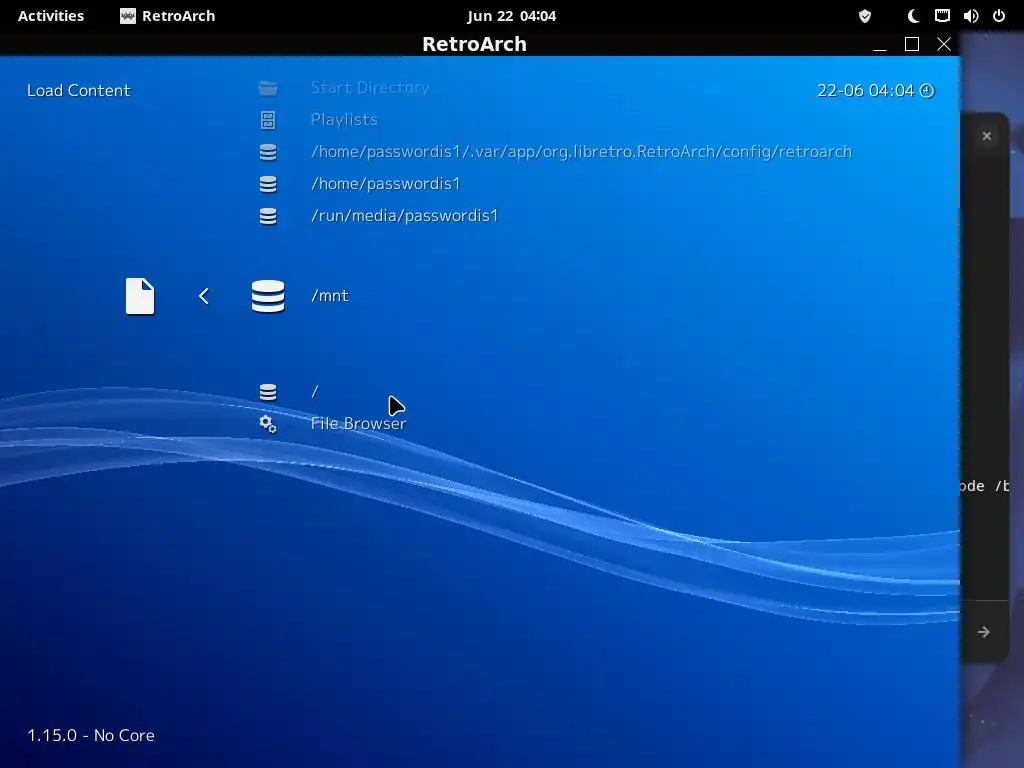
Task: Open the File Browser gears icon
Action: [268, 424]
